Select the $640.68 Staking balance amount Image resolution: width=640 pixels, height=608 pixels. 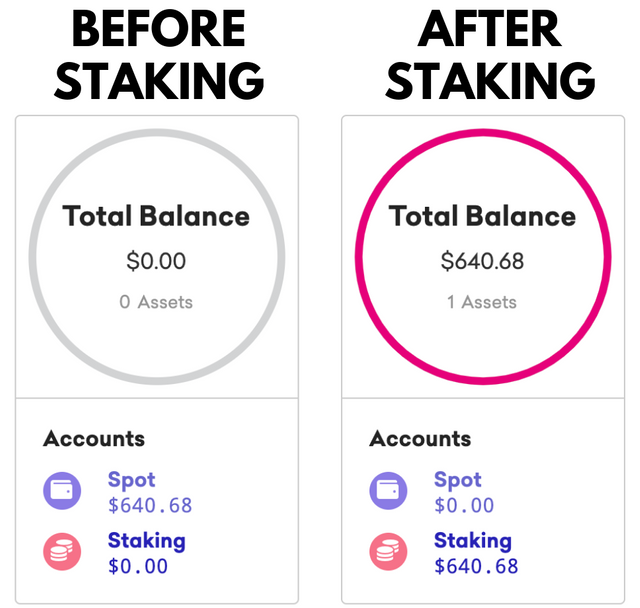coord(476,566)
